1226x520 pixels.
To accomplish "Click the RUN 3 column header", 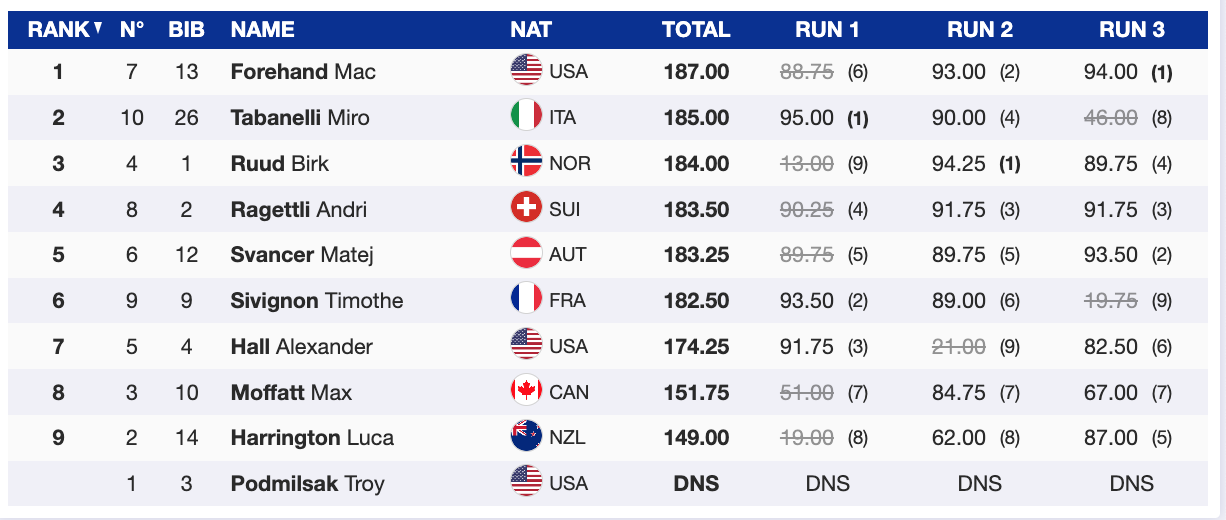I will click(1131, 29).
